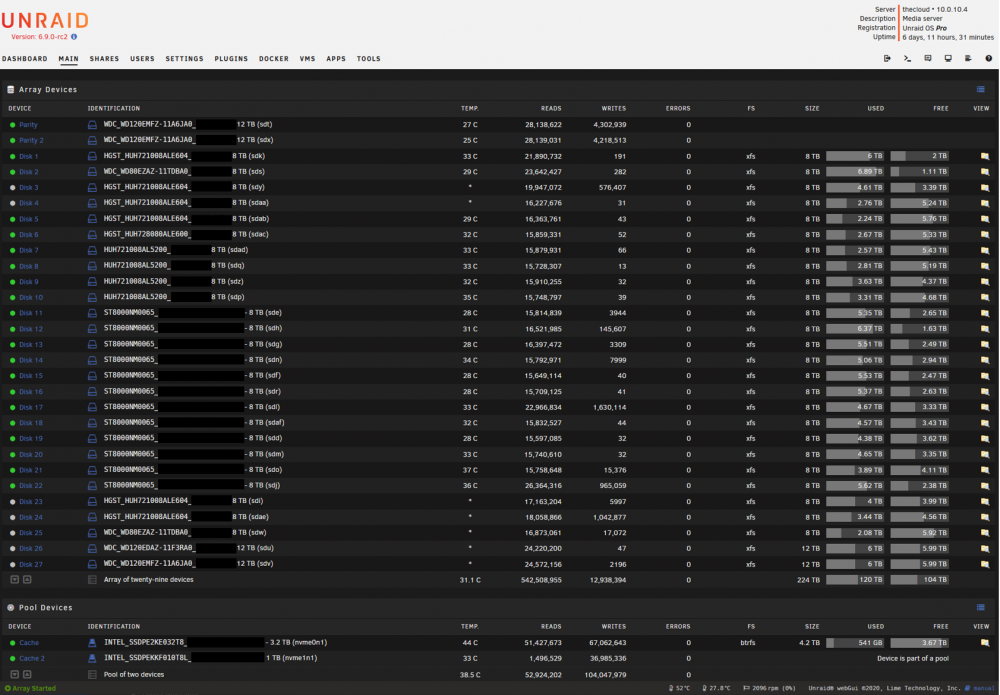This screenshot has height=695, width=1000.
Task: Toggle the Array Devices view mode list icon
Action: (981, 89)
